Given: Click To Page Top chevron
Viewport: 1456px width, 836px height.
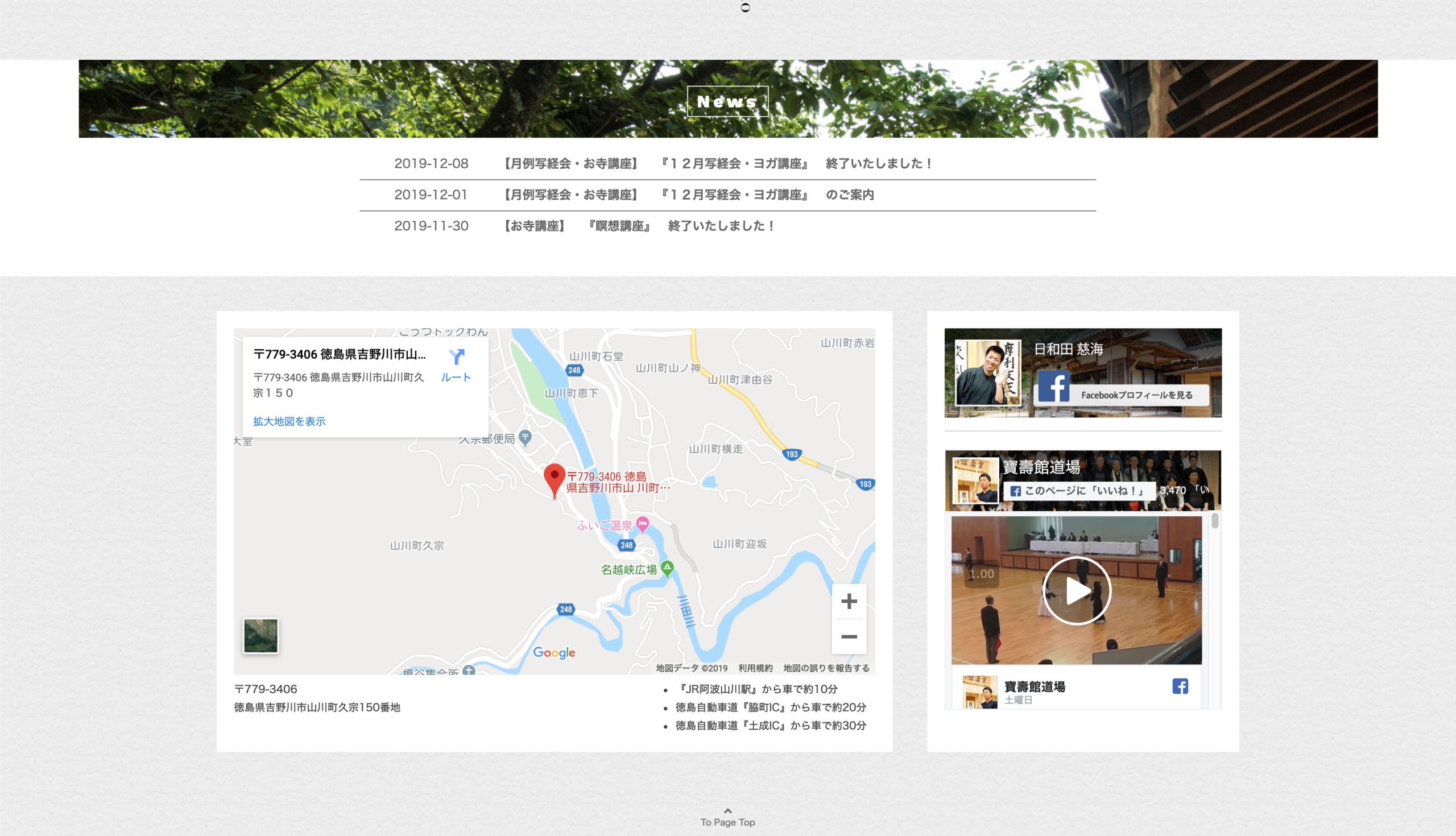Looking at the screenshot, I should (x=727, y=812).
